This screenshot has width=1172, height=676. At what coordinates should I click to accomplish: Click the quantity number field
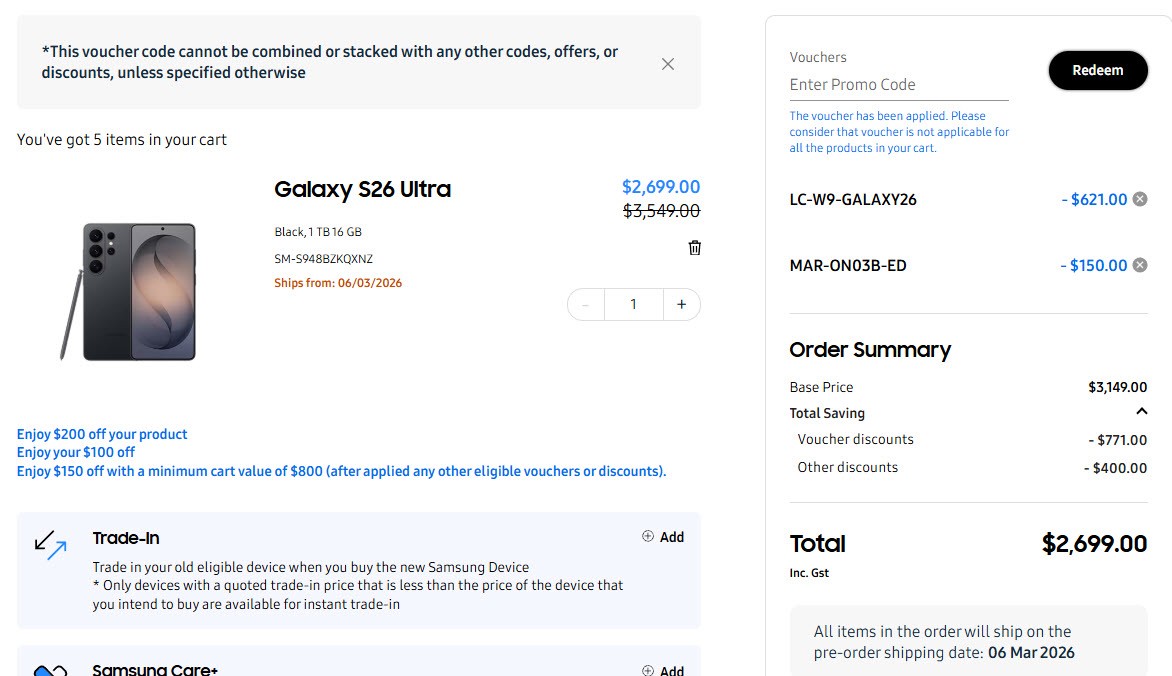click(633, 305)
